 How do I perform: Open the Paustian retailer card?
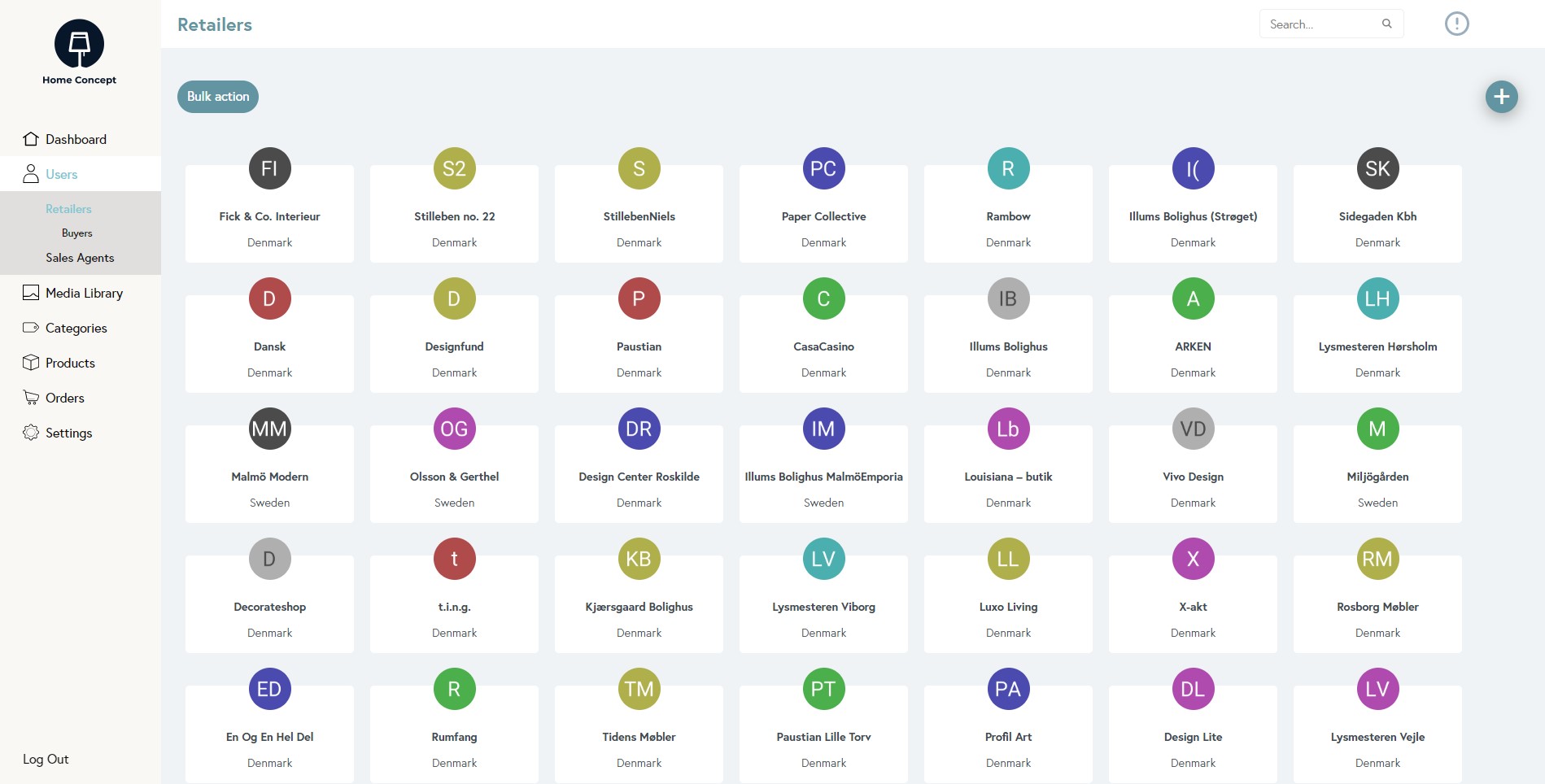(x=639, y=344)
